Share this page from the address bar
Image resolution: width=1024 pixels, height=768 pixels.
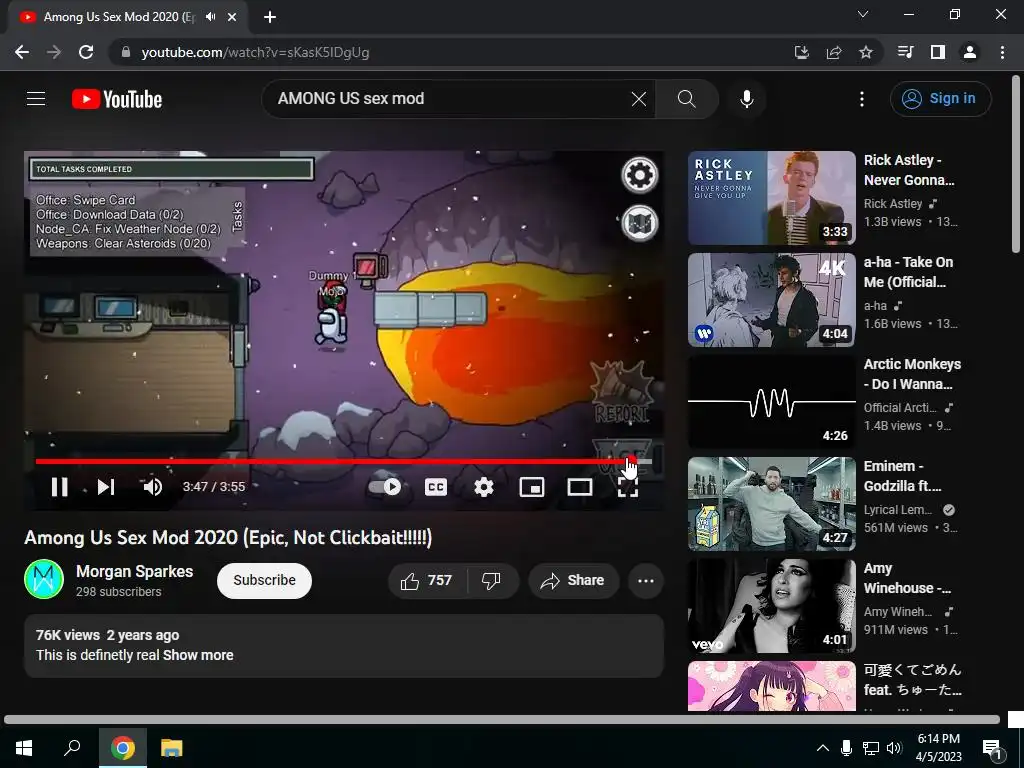pyautogui.click(x=833, y=52)
